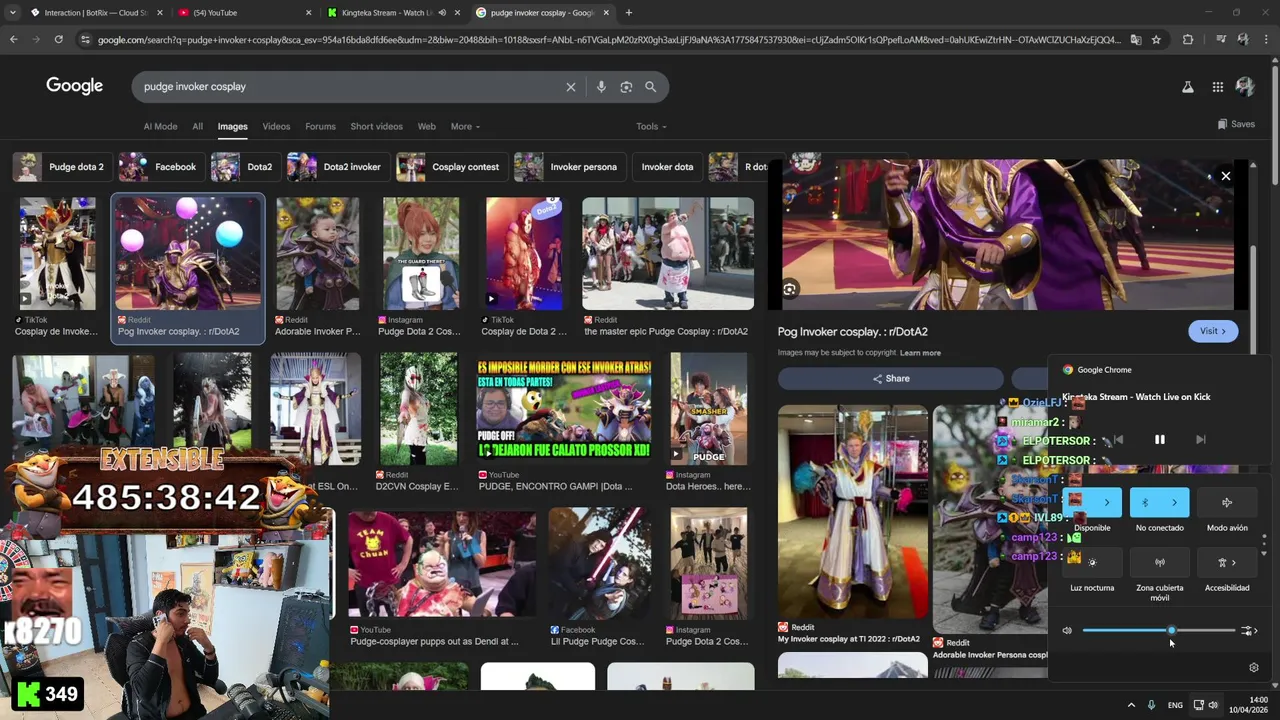This screenshot has height=720, width=1280.
Task: Open Chrome extensions puzzle icon
Action: (1188, 40)
